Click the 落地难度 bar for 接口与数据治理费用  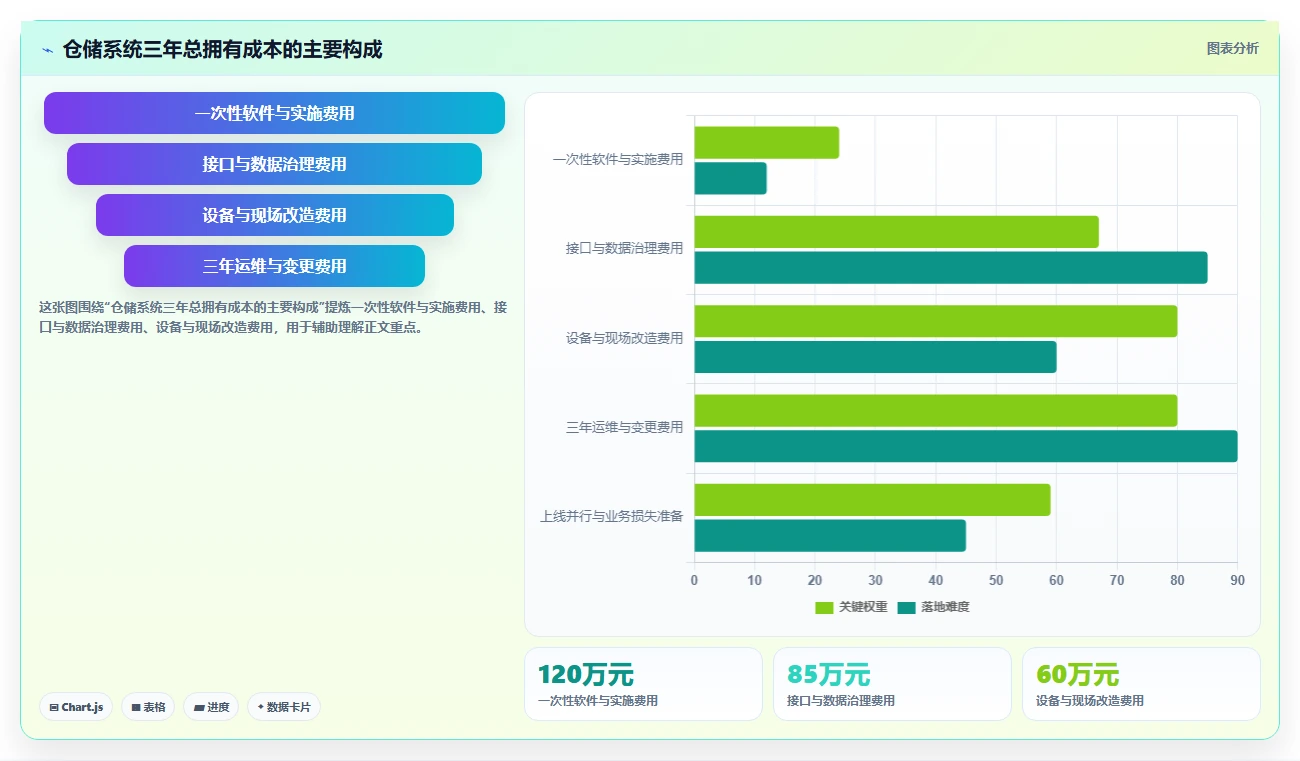951,267
